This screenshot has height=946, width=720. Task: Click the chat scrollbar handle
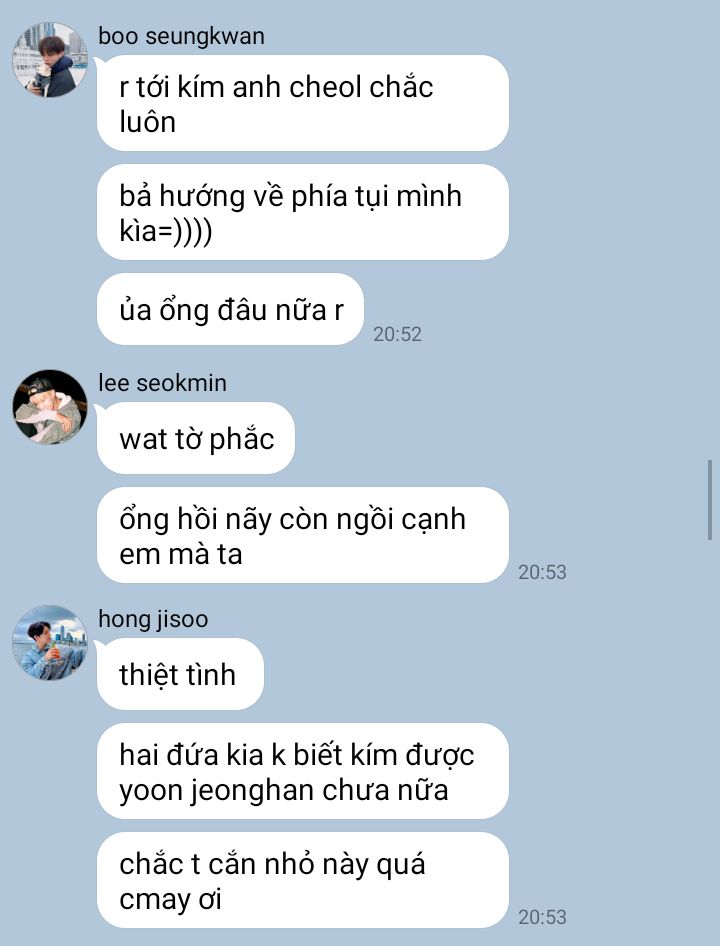[x=710, y=500]
